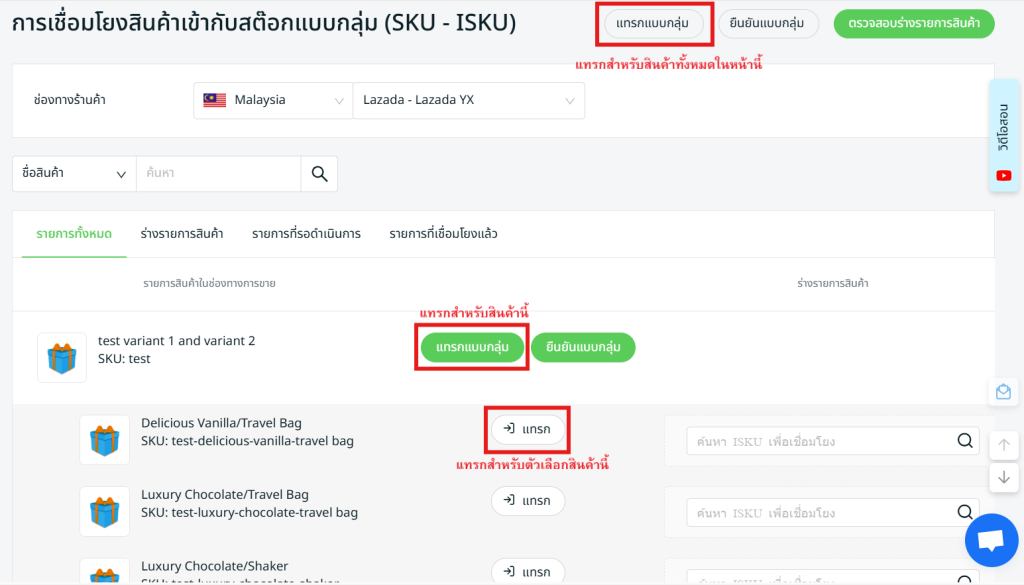
Task: Click the search magnifier icon button
Action: [319, 173]
